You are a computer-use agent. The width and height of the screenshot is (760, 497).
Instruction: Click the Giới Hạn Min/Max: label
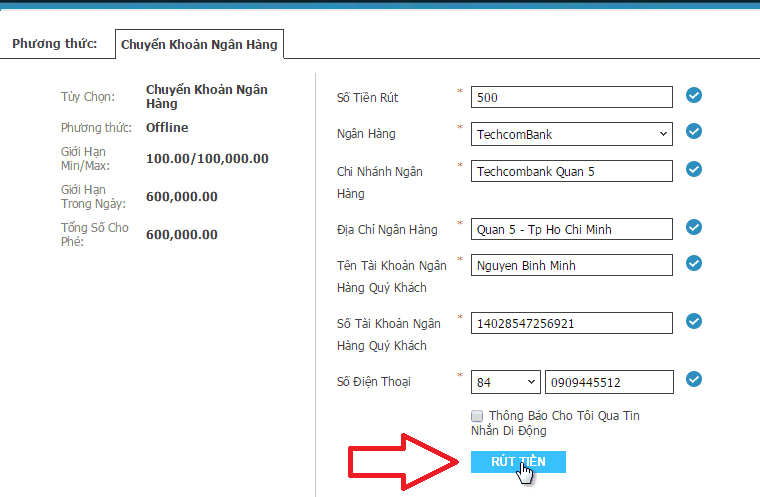pos(85,159)
